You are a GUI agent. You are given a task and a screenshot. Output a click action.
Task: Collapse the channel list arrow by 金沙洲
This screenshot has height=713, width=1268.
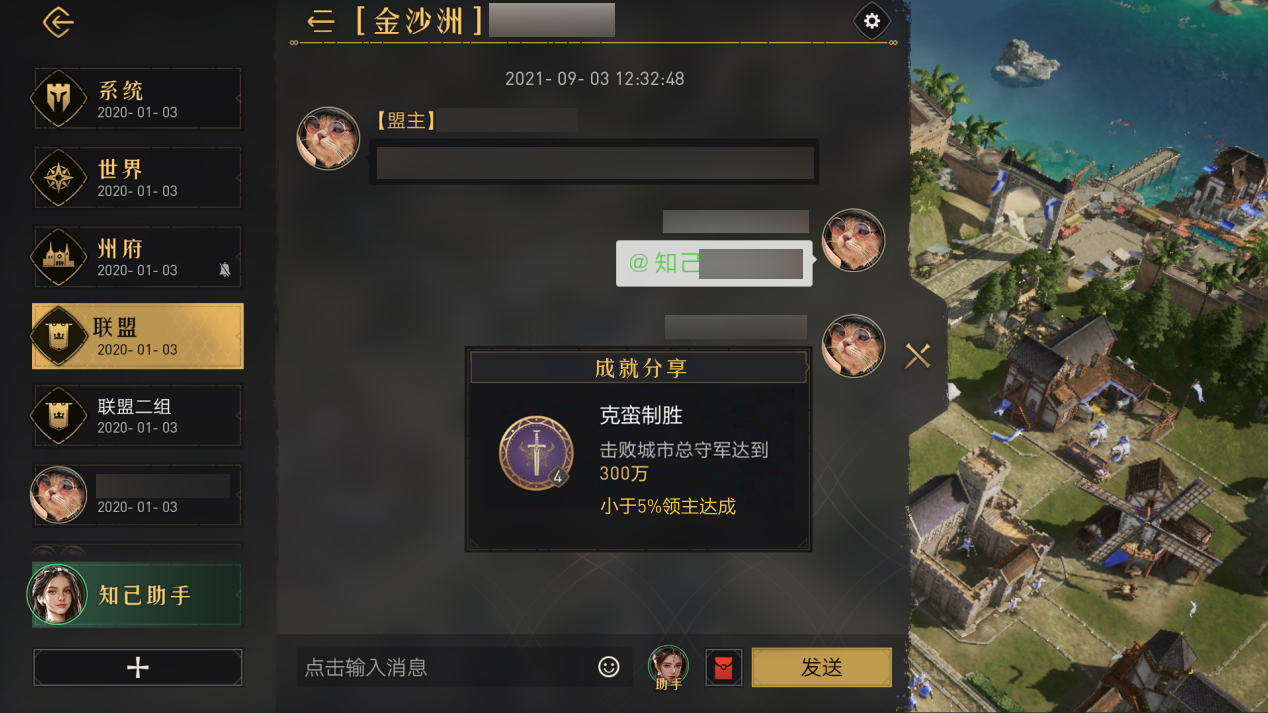pyautogui.click(x=320, y=21)
